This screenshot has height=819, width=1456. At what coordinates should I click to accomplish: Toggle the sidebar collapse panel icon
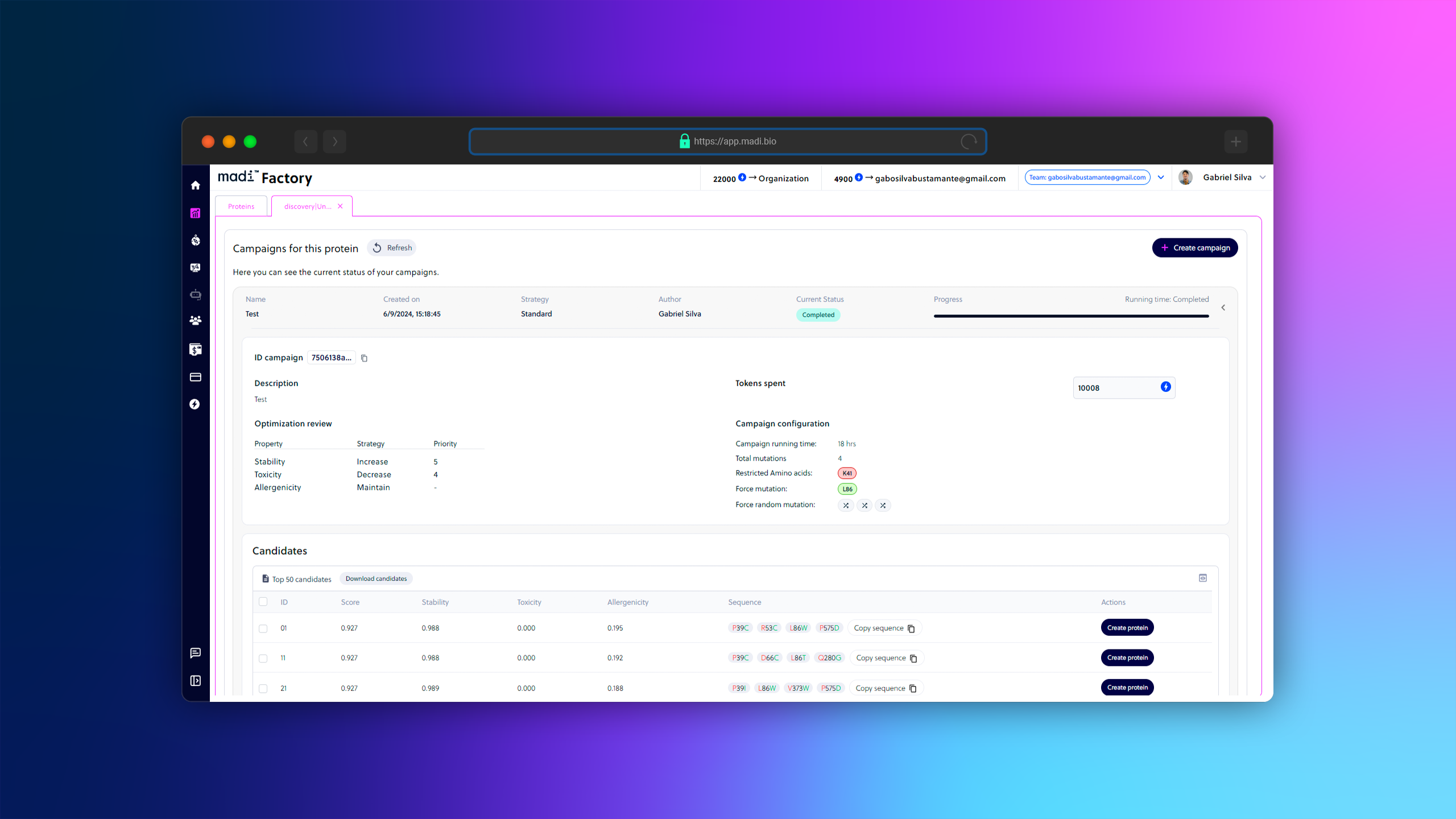pyautogui.click(x=195, y=681)
